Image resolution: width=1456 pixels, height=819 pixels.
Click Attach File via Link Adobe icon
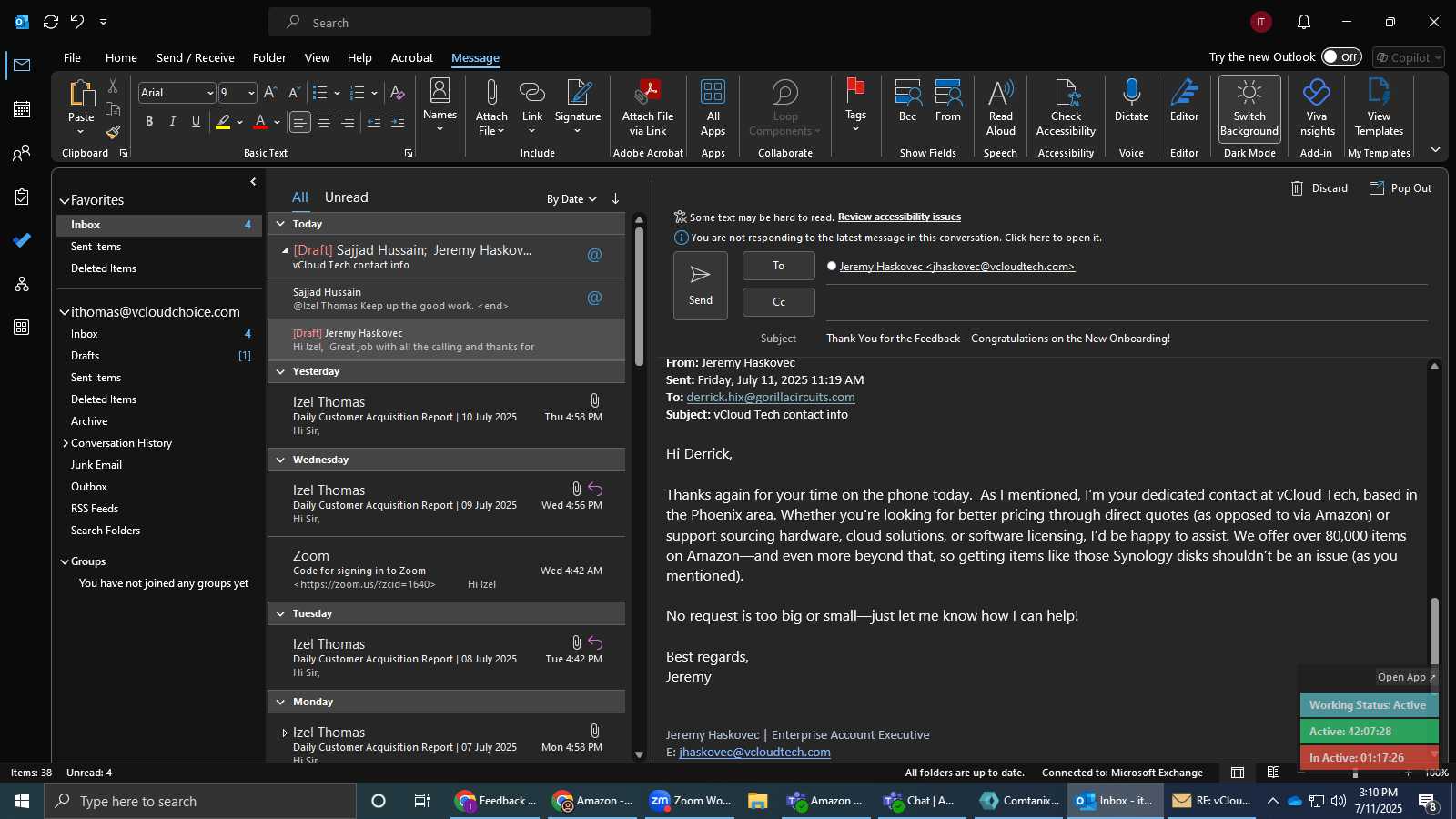[648, 92]
